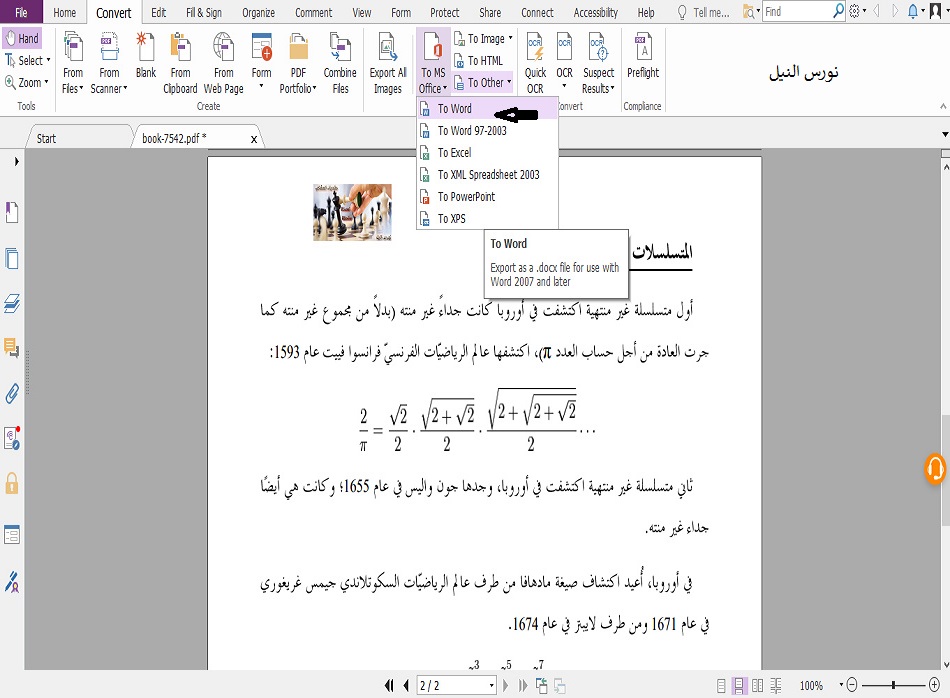Run Quick OCR from the ribbon
The height and width of the screenshot is (698, 950).
coord(535,62)
